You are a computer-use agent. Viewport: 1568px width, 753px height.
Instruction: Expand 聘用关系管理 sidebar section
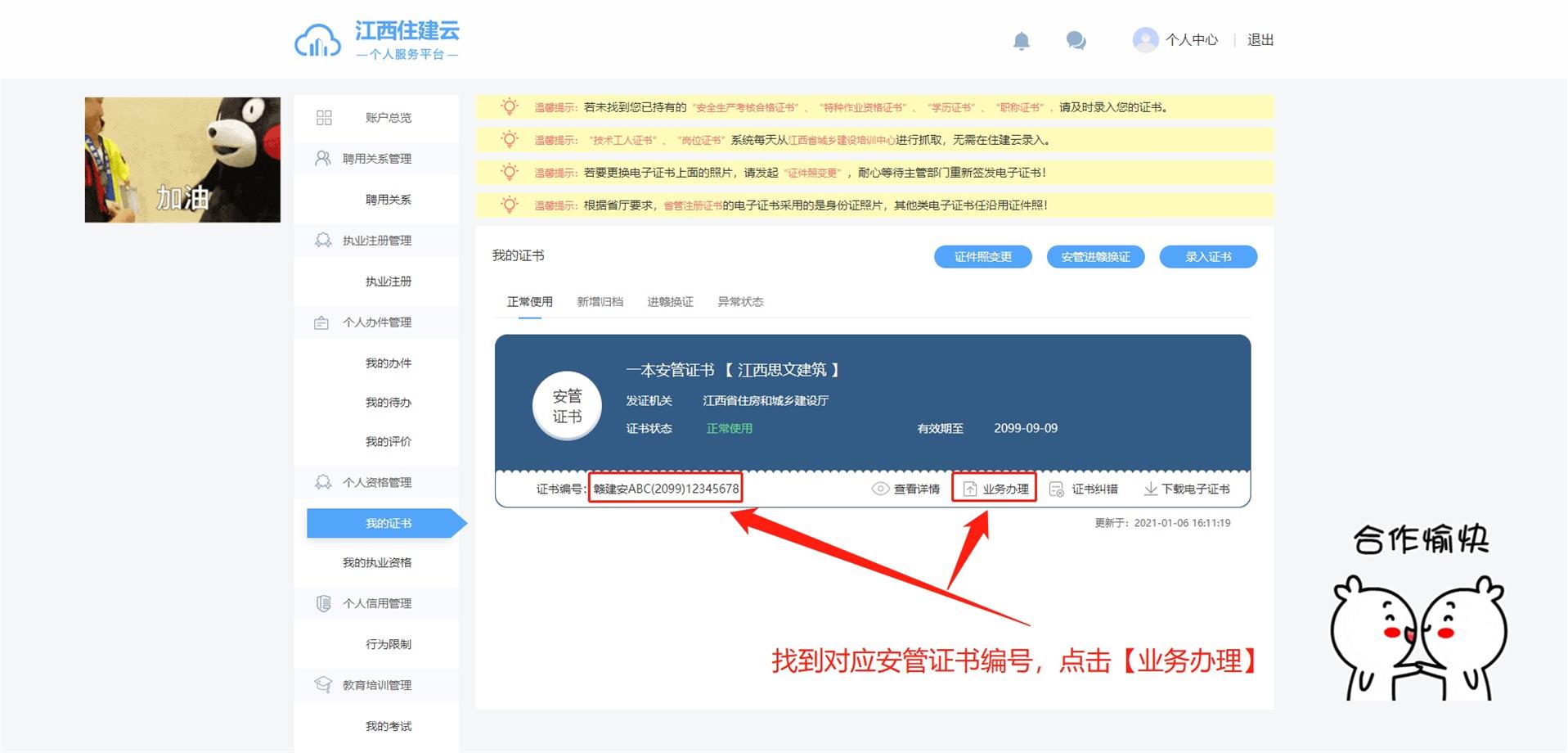[x=376, y=159]
